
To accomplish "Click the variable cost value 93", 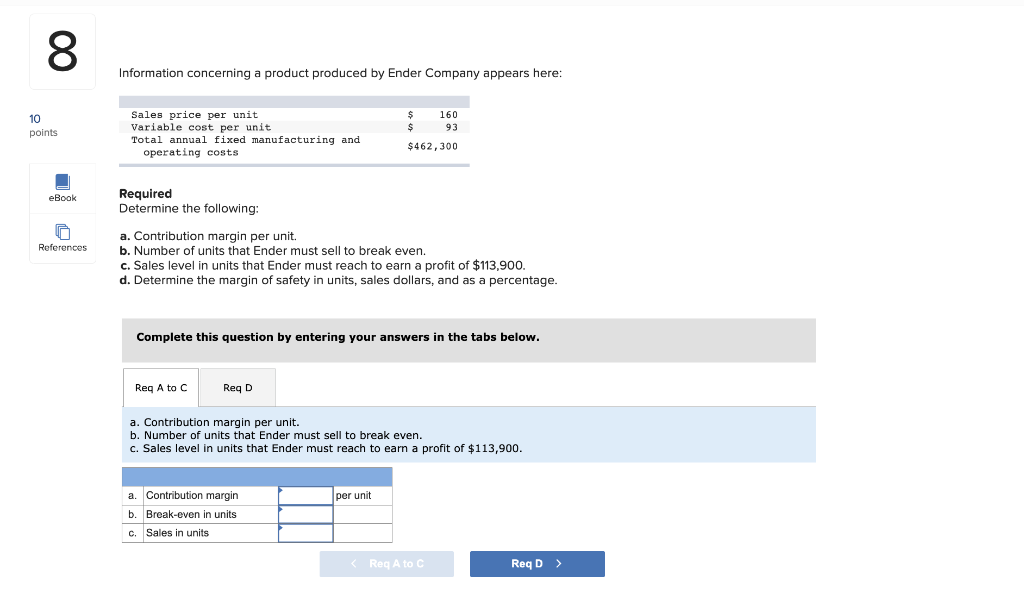I will tap(452, 127).
